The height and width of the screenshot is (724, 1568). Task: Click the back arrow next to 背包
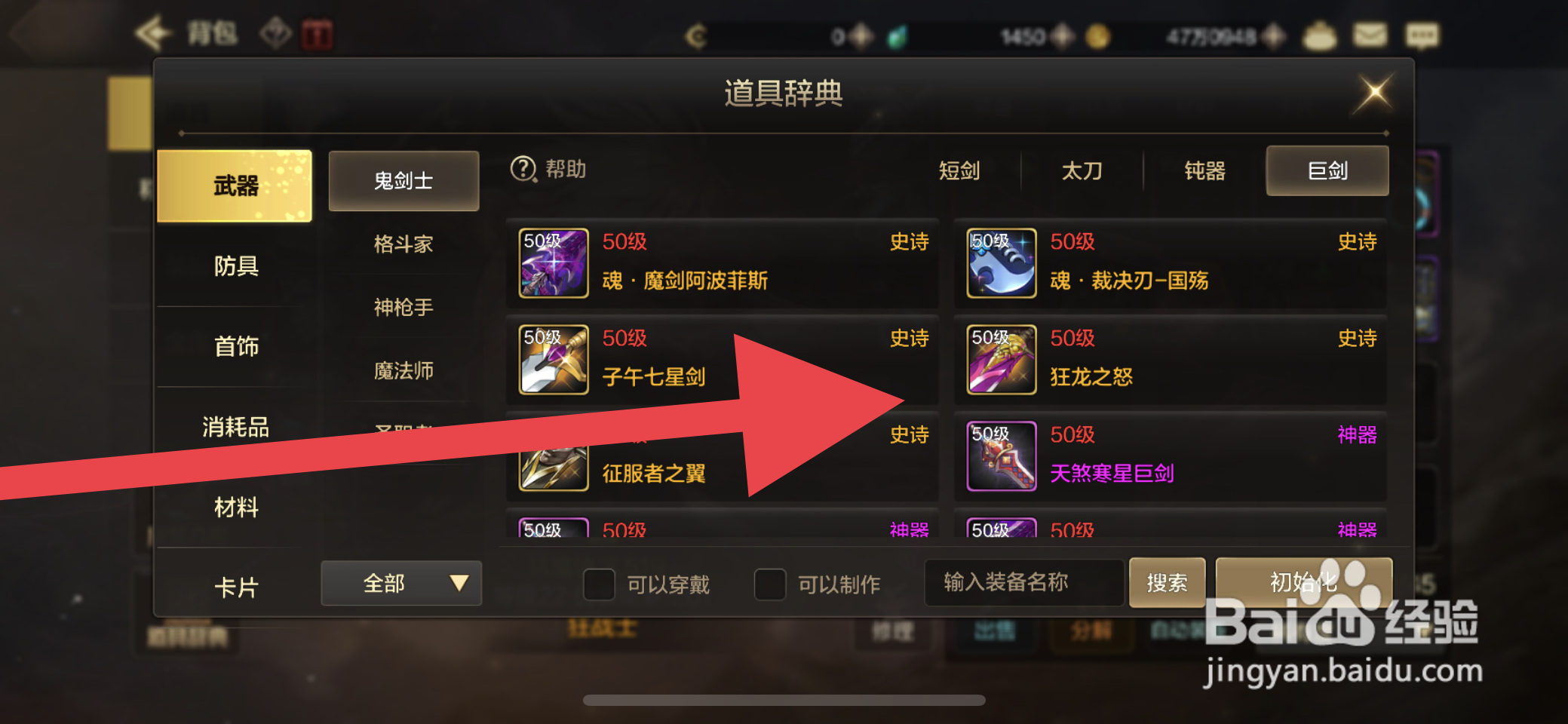pos(153,33)
